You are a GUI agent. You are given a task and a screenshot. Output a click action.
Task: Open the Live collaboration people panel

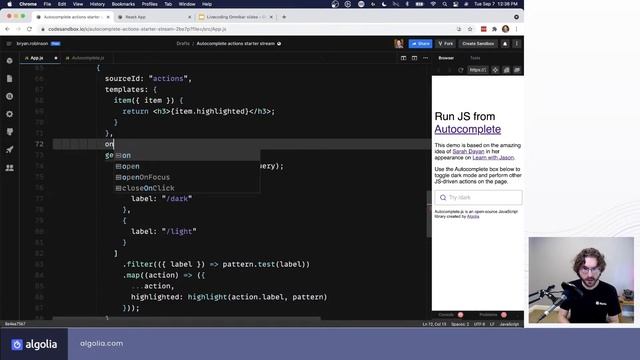click(x=9, y=168)
